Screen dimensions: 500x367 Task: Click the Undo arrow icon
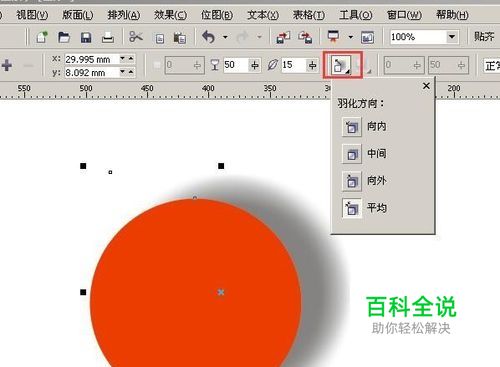(x=209, y=37)
